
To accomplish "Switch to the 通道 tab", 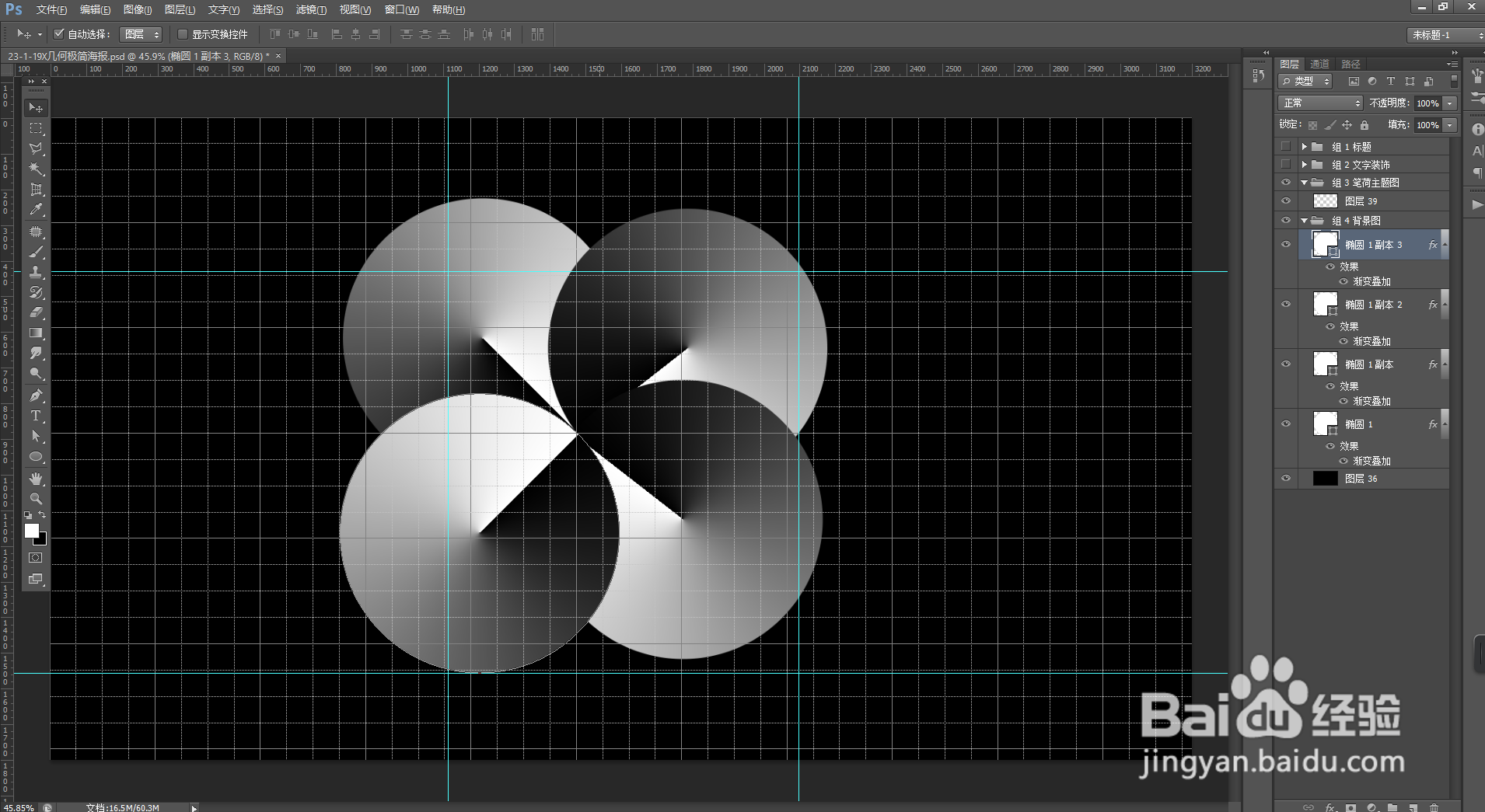I will [x=1319, y=64].
